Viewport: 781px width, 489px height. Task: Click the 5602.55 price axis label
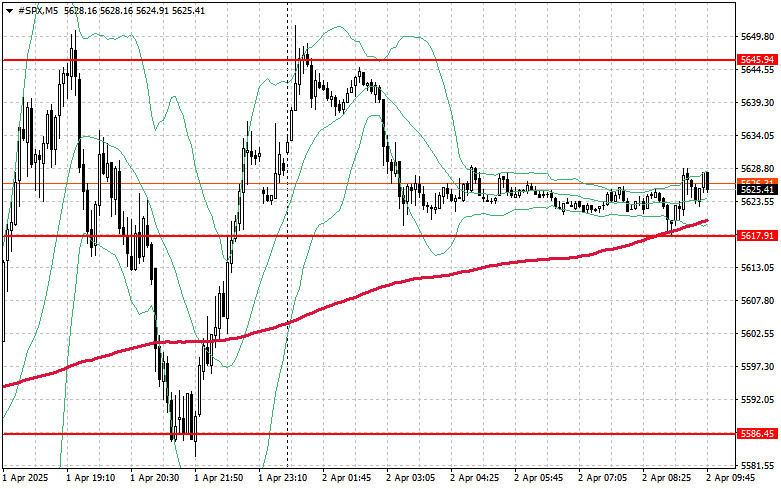click(x=757, y=333)
